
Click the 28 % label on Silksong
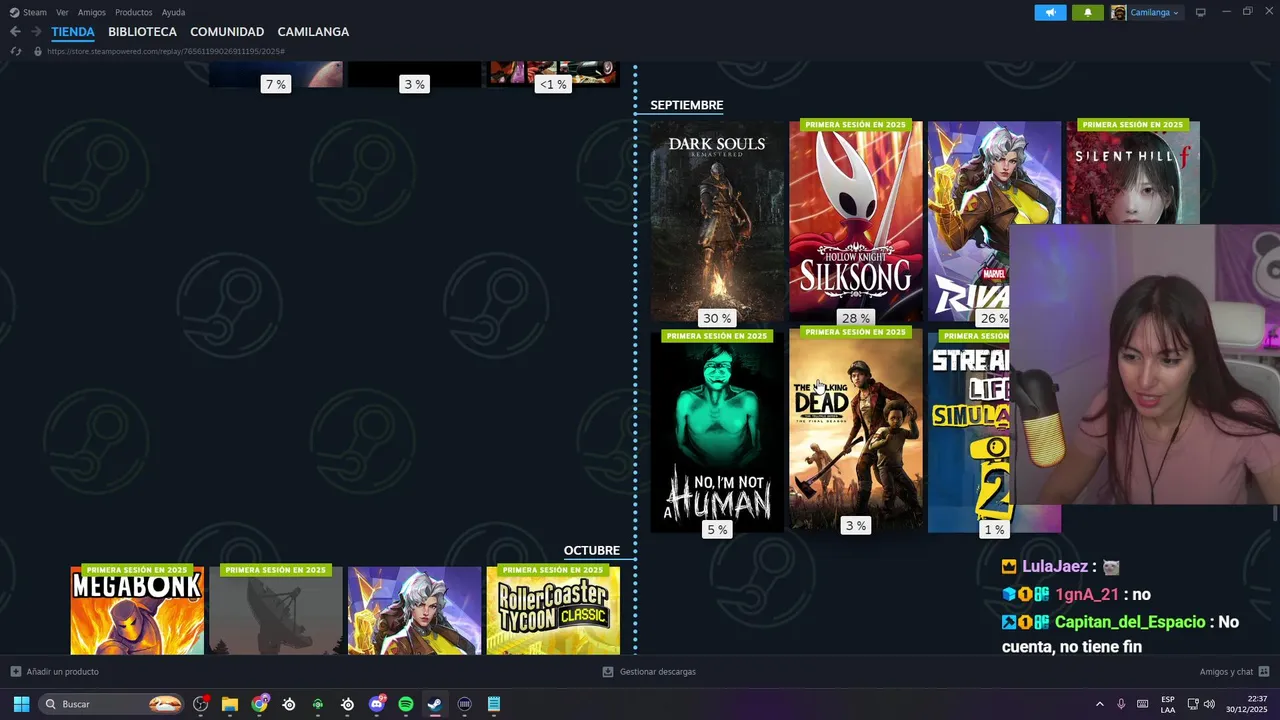pos(856,318)
